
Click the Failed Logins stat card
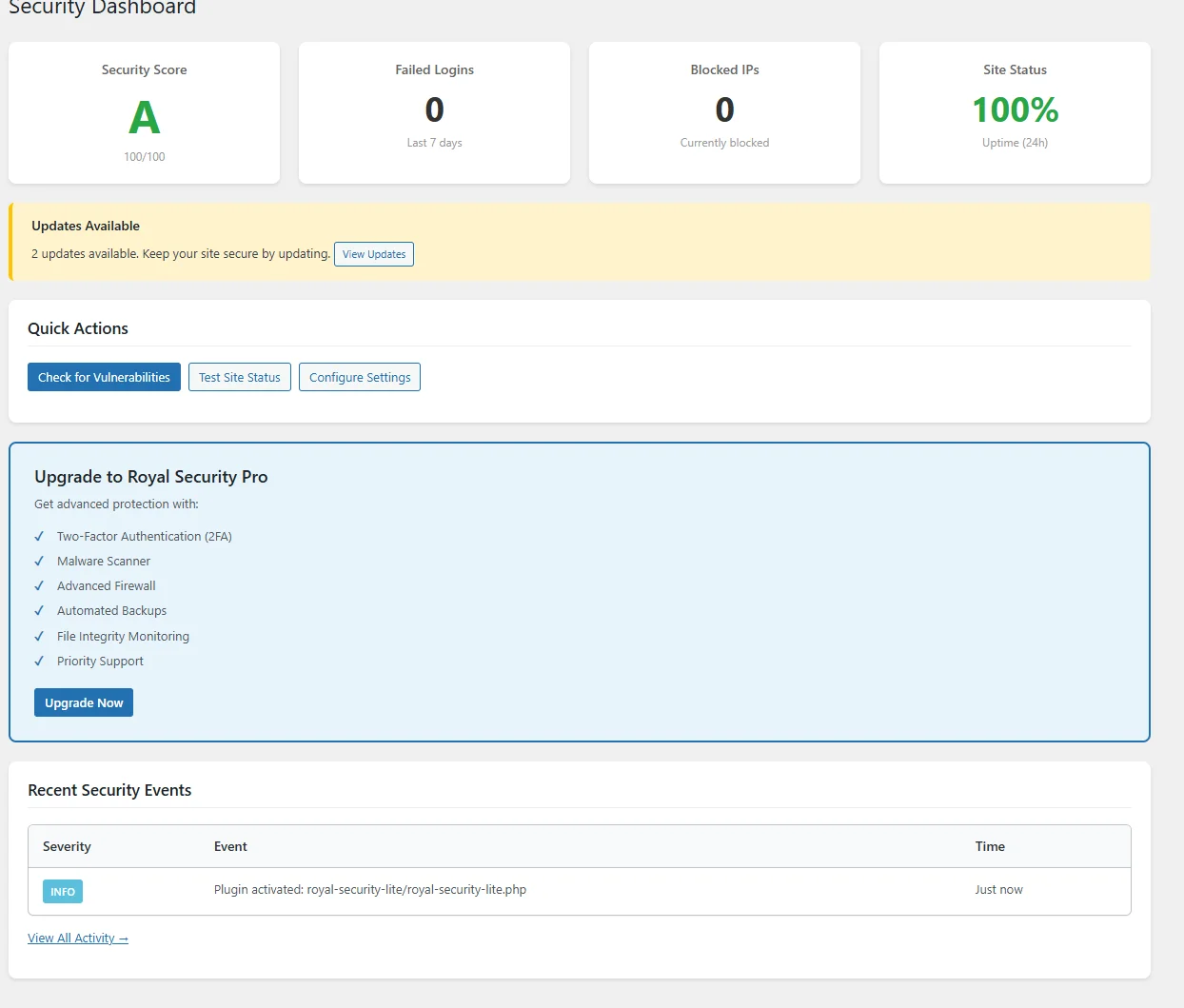point(434,112)
